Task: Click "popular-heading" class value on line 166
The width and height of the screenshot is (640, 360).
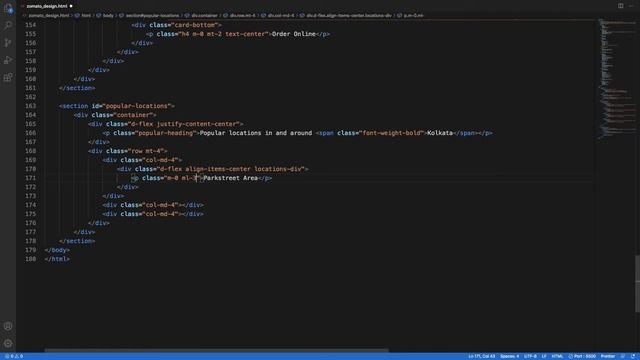Action: tap(165, 133)
